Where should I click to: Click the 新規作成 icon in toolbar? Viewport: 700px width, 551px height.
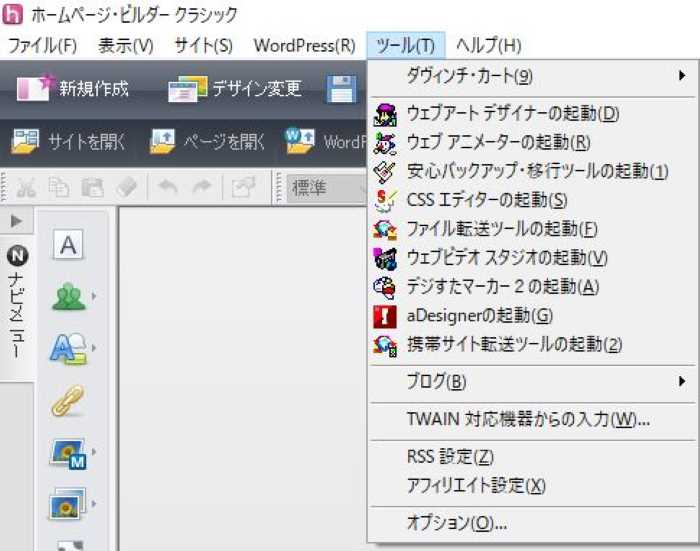(x=35, y=88)
